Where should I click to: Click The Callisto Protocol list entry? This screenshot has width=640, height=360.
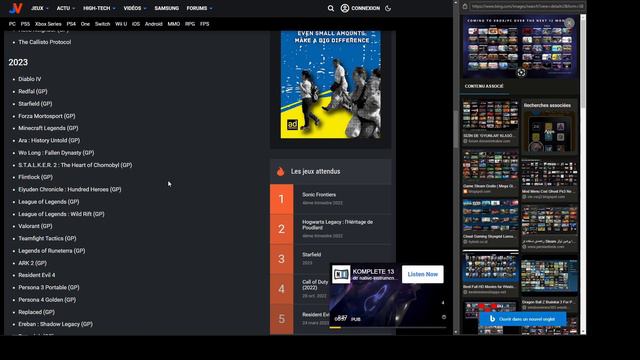pyautogui.click(x=44, y=42)
